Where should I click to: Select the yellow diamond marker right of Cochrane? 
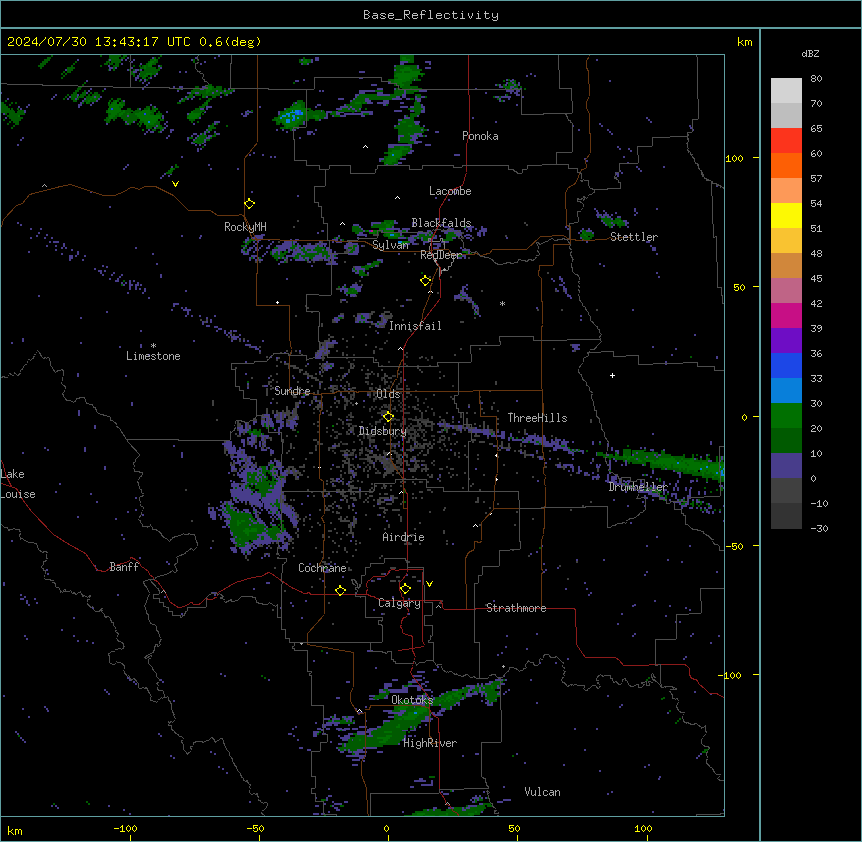[x=340, y=590]
